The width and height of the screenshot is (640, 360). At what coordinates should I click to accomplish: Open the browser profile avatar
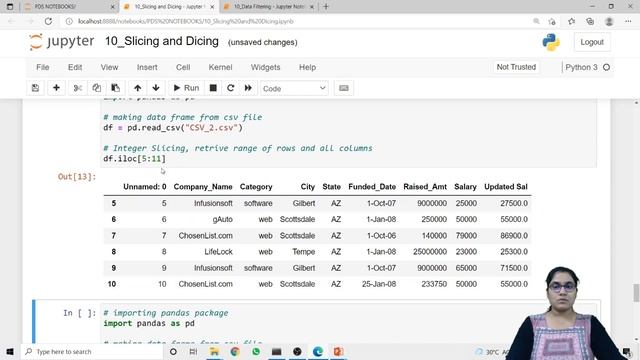click(609, 21)
